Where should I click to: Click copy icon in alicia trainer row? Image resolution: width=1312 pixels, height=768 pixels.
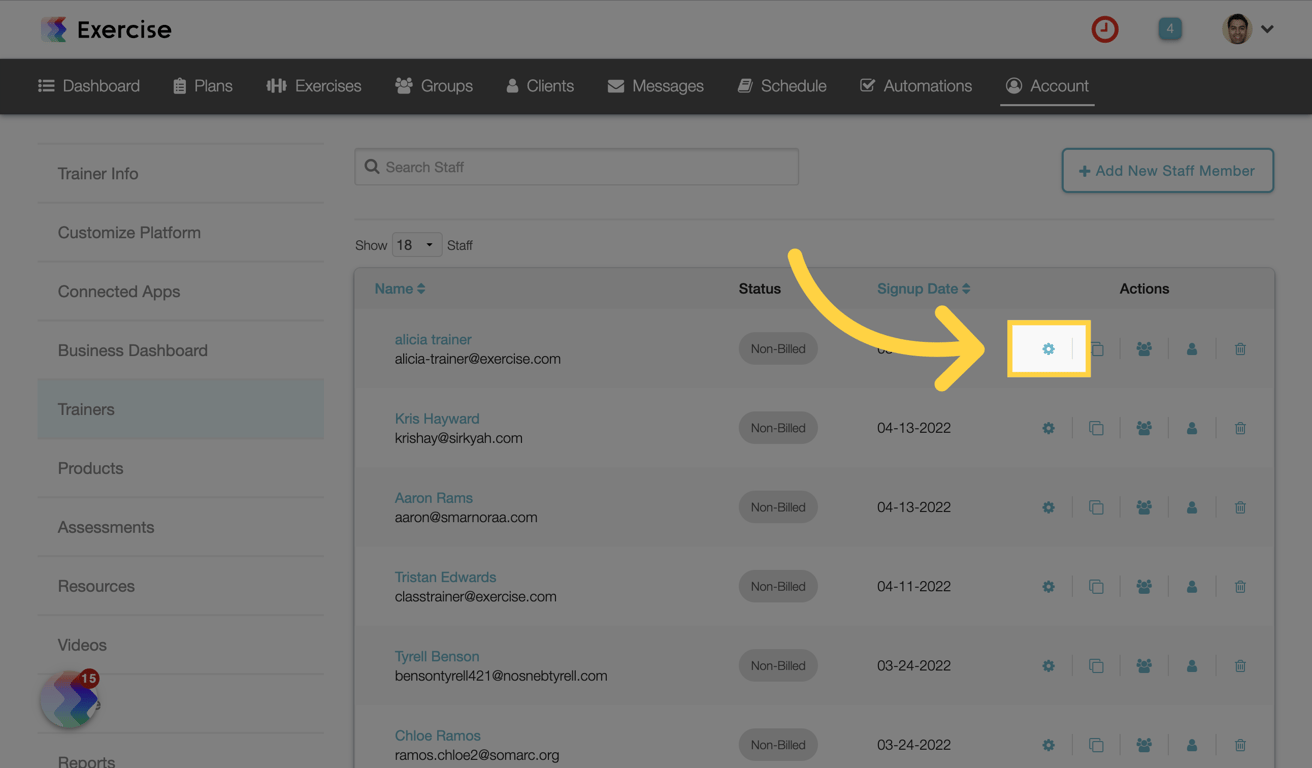coord(1096,349)
